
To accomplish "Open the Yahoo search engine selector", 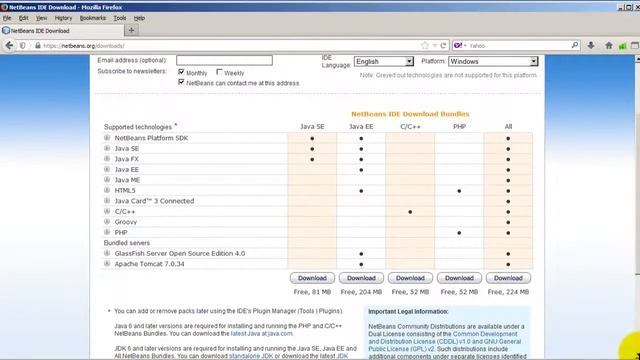I will point(460,45).
